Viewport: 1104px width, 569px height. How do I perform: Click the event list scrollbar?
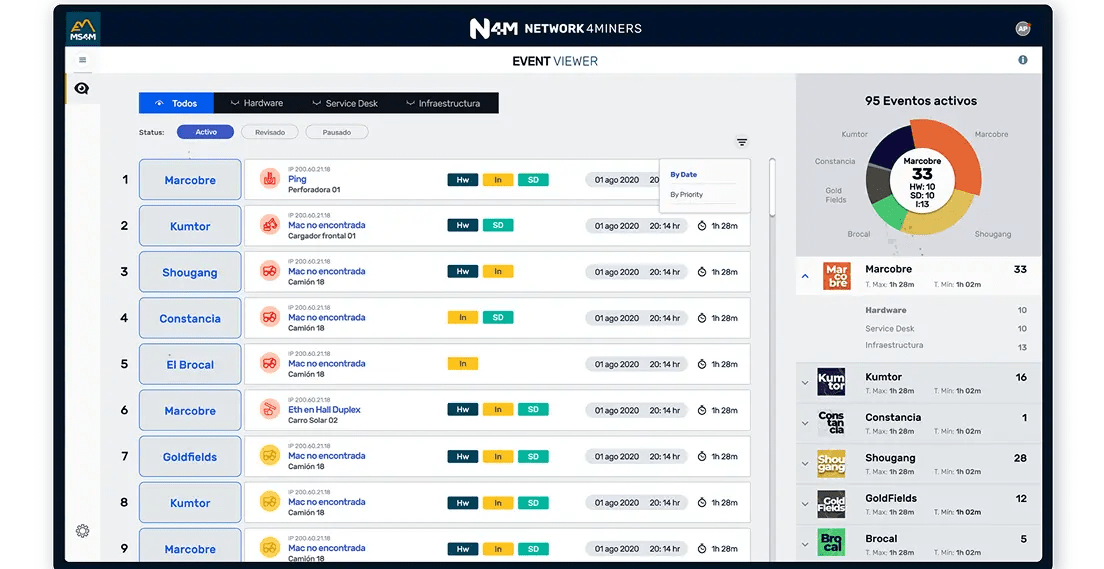click(x=772, y=187)
